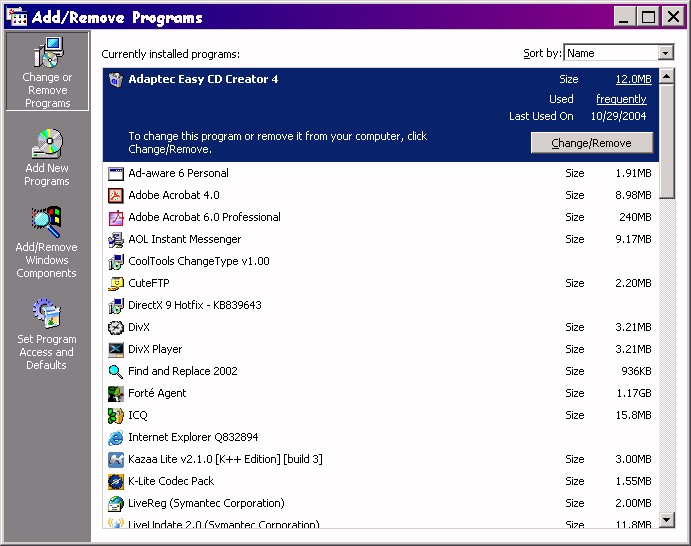
Task: Click the CoolTools ChangeType icon
Action: coord(115,261)
